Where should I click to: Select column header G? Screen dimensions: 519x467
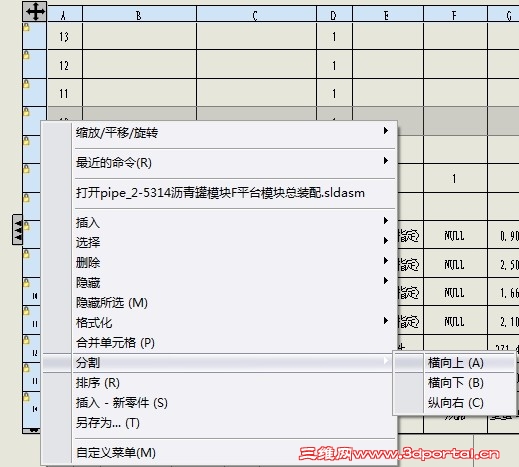(x=503, y=15)
